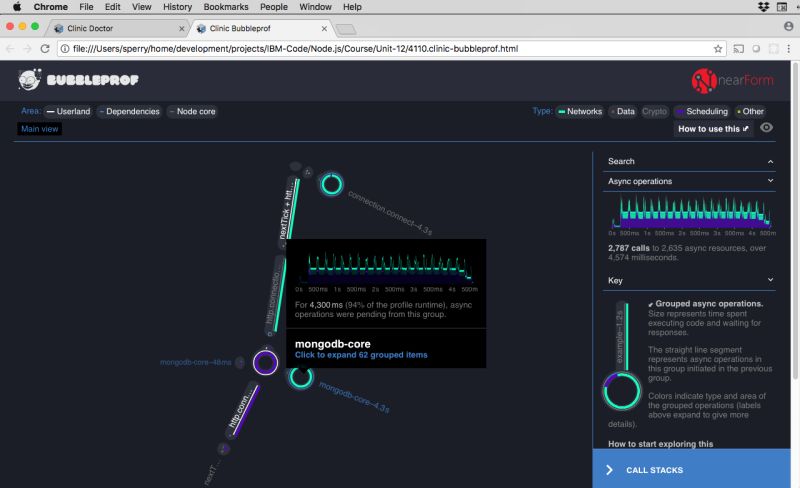This screenshot has height=488, width=800.
Task: Toggle Scheduling type filter
Action: [x=702, y=111]
